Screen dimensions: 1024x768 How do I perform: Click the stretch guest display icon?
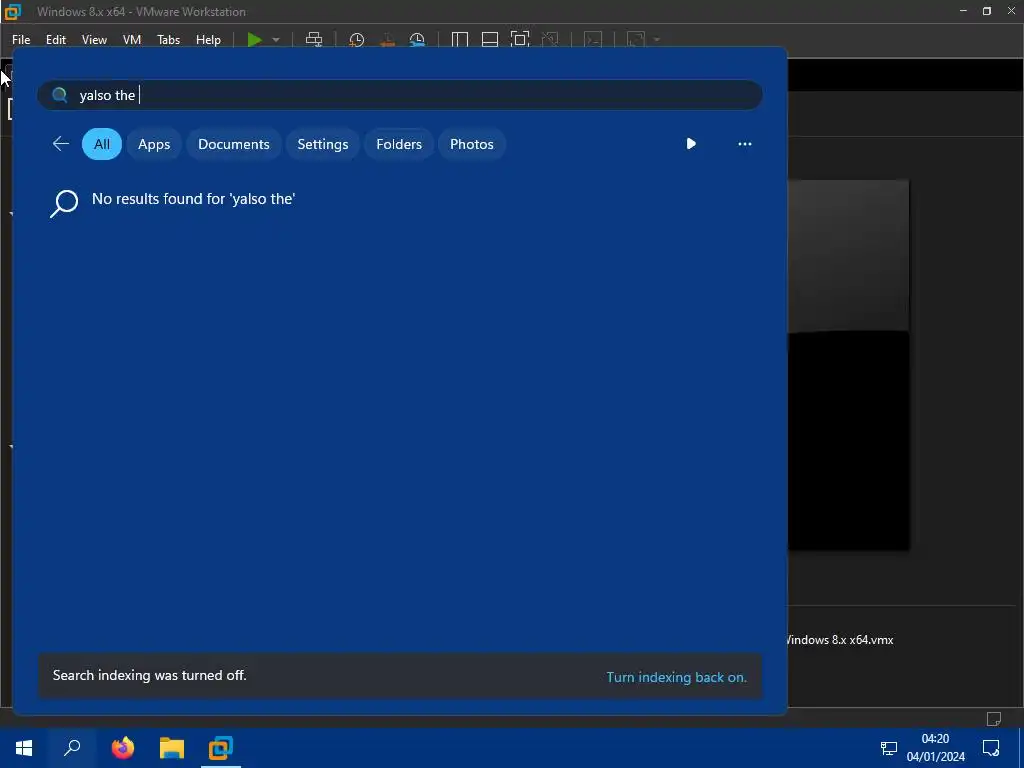coord(636,40)
